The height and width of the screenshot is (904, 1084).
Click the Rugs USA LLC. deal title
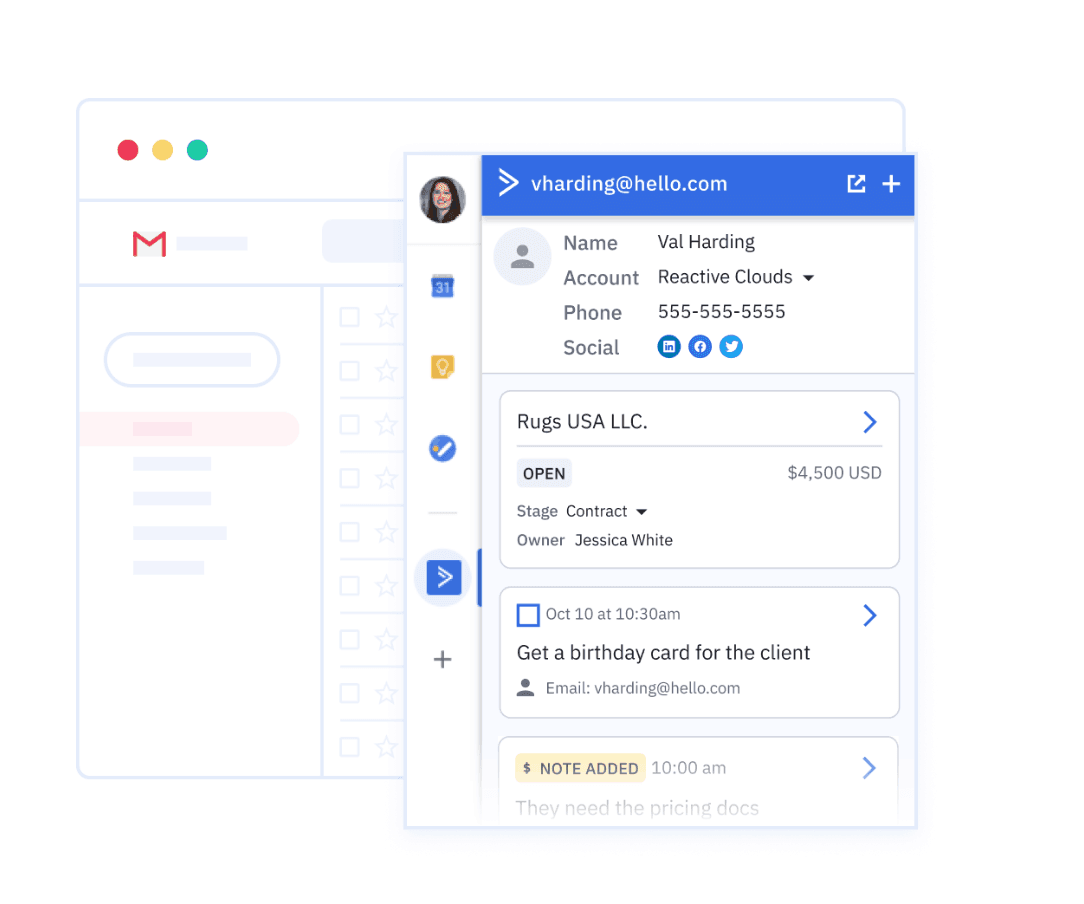click(x=582, y=422)
